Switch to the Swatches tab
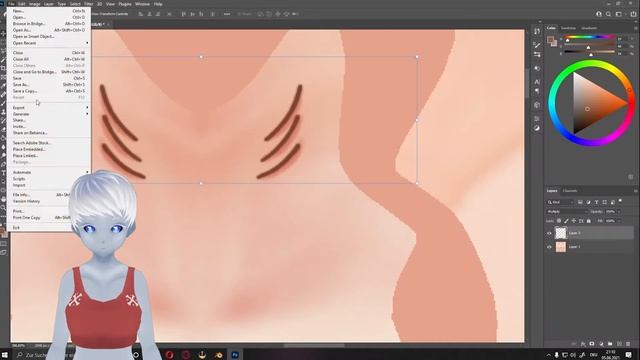 tap(568, 28)
